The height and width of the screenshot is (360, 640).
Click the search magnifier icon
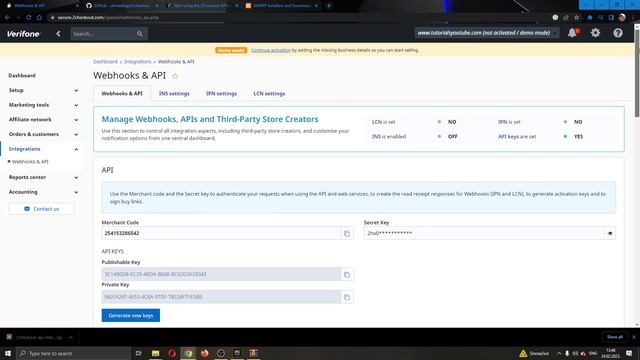[140, 34]
